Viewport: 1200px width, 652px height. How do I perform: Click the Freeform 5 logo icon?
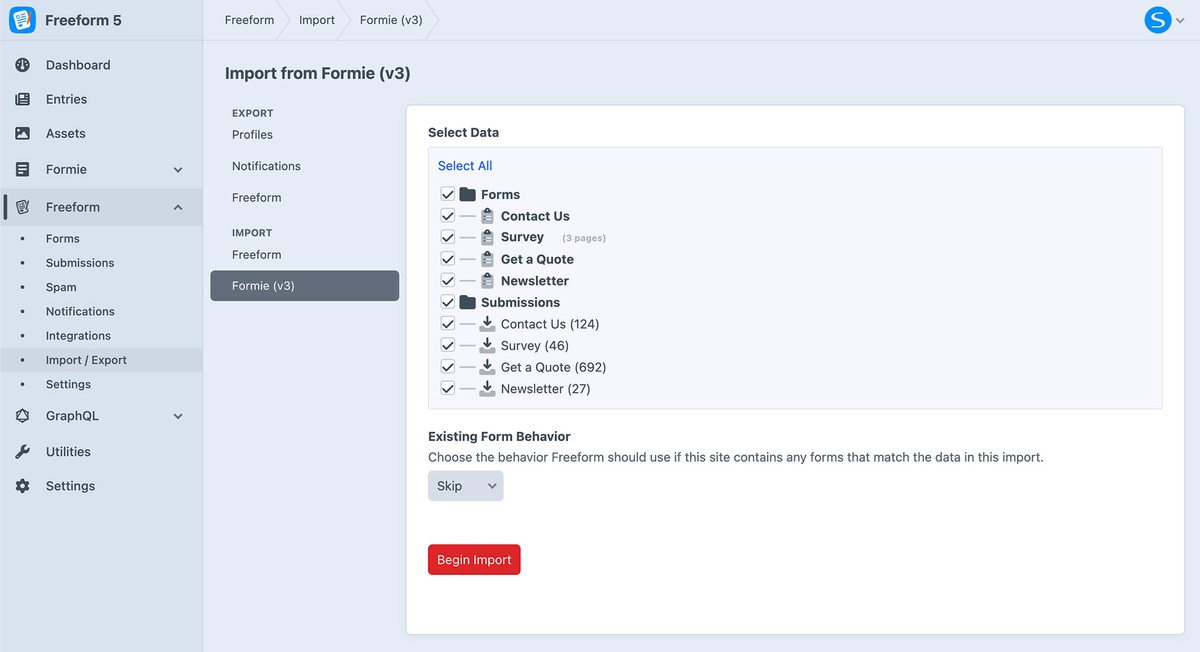(x=22, y=20)
